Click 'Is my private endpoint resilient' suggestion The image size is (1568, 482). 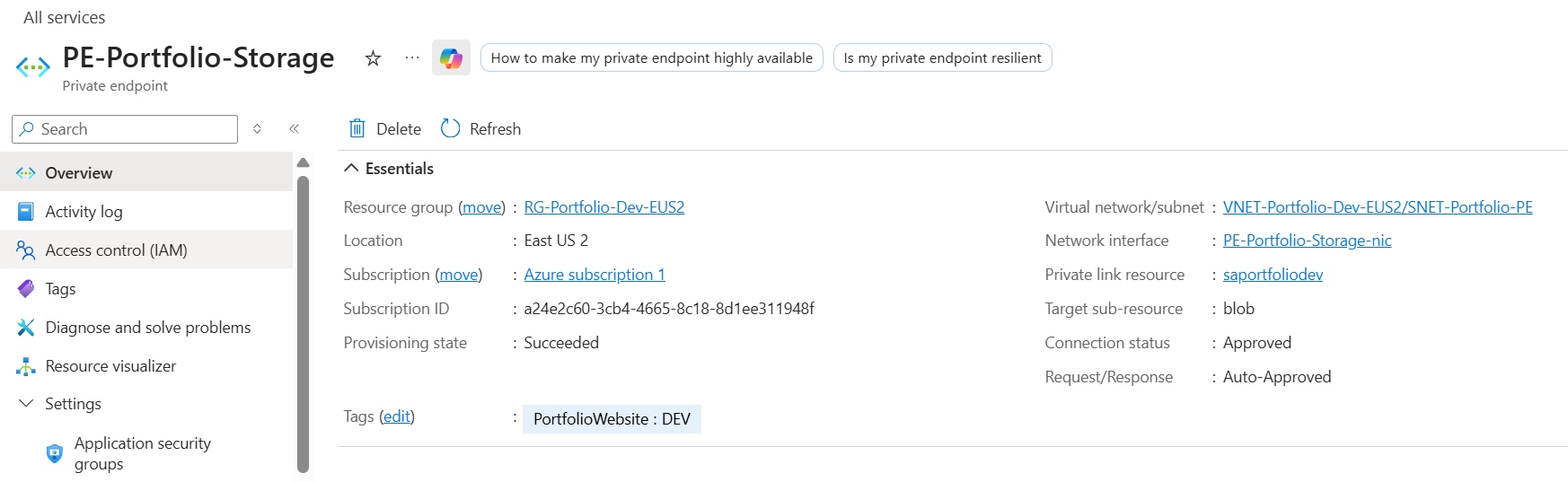[942, 57]
